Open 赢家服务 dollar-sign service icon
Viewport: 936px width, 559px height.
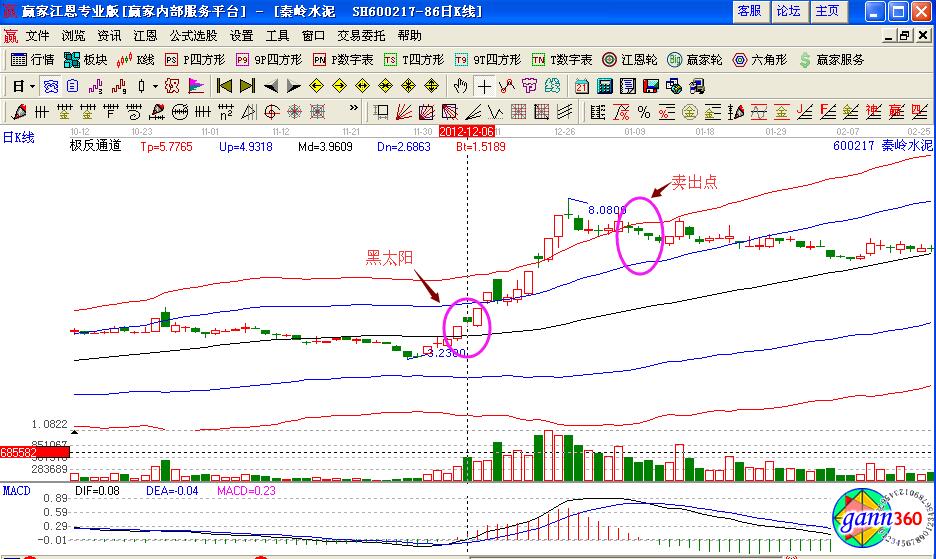(831, 60)
